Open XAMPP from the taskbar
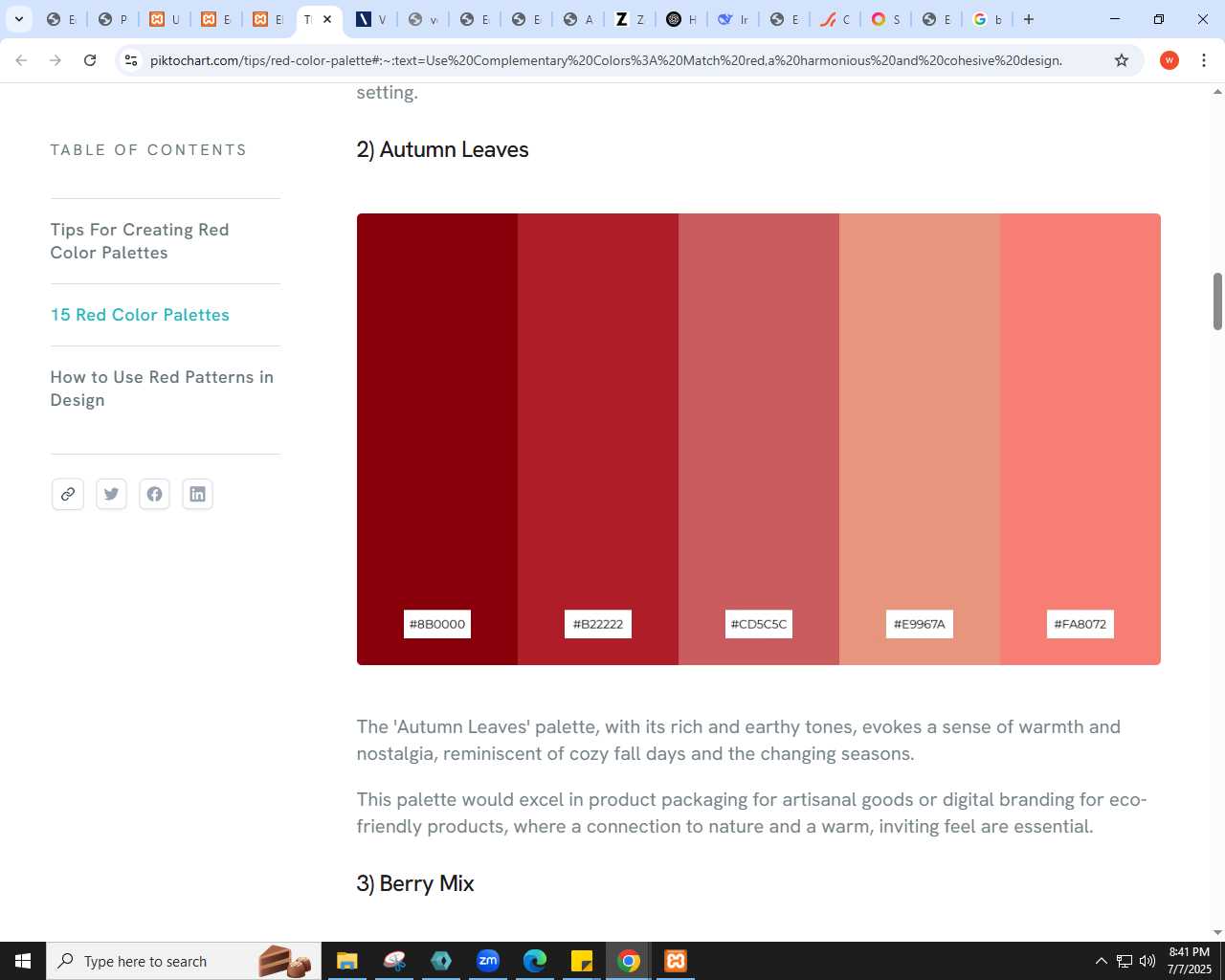The image size is (1225, 980). click(x=676, y=961)
